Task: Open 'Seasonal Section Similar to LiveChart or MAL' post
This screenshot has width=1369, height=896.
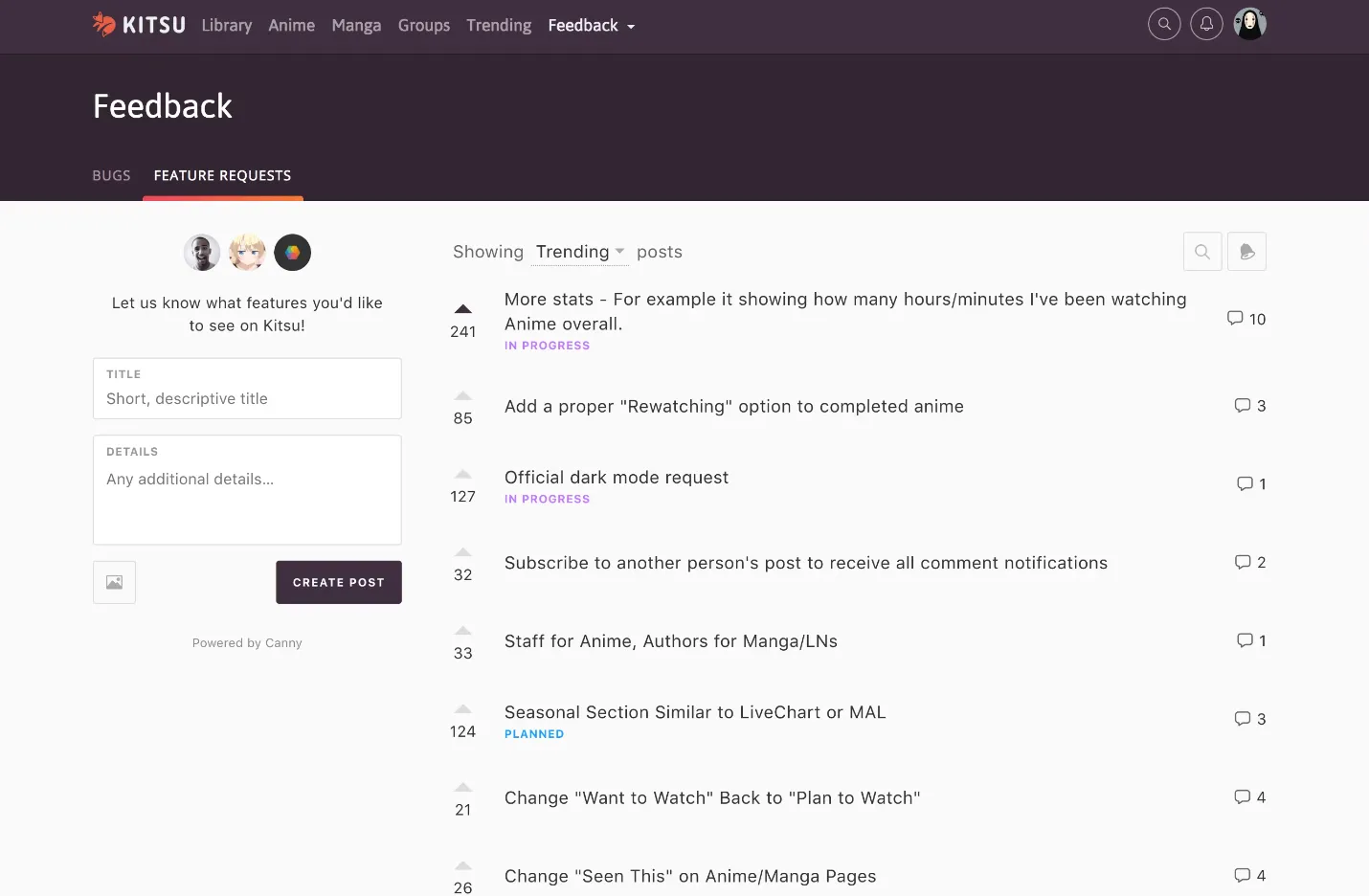Action: [x=695, y=712]
